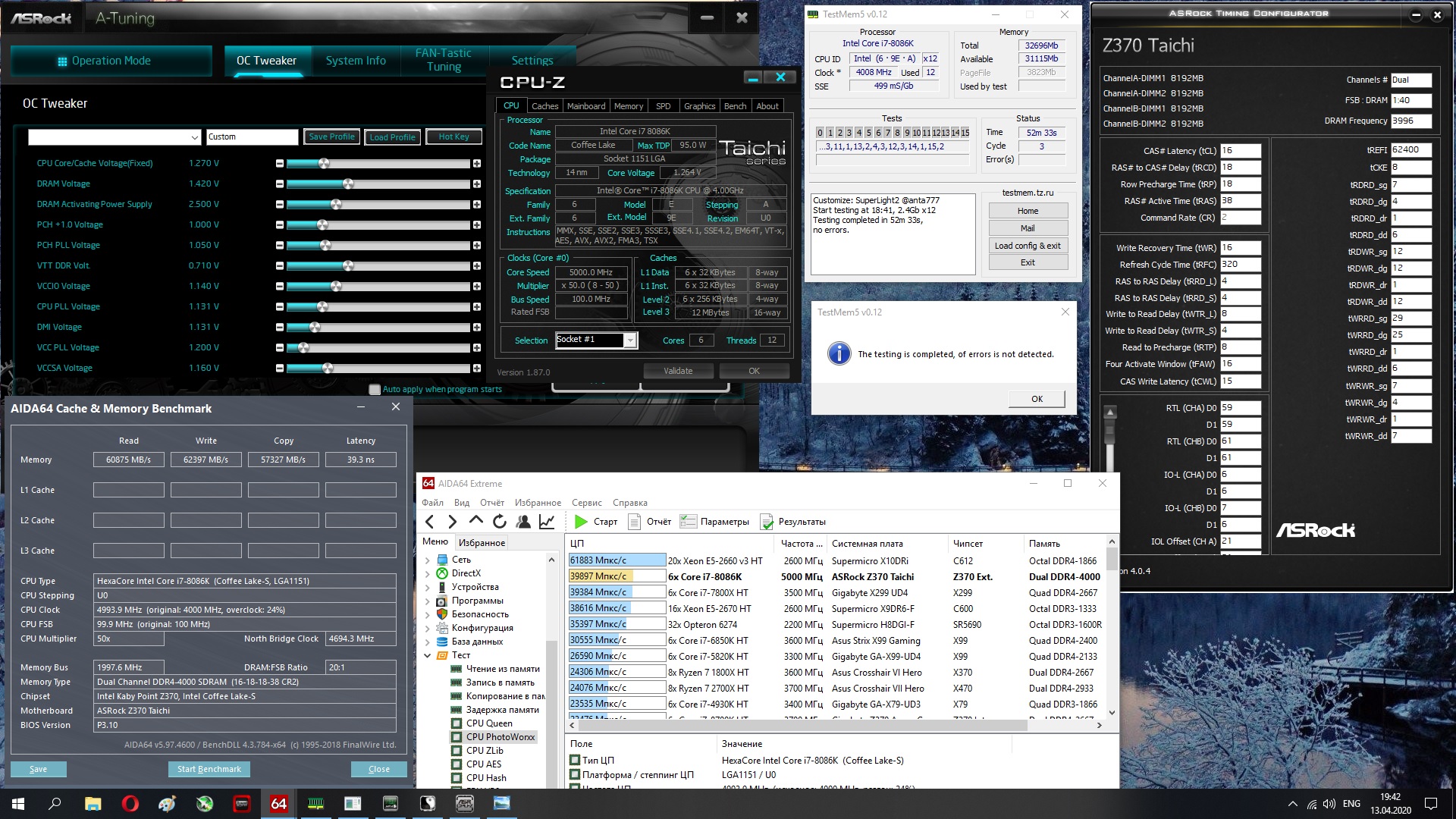Screen dimensions: 1456x819
Task: Click the back arrow in AIDA64 toolbar
Action: point(430,522)
